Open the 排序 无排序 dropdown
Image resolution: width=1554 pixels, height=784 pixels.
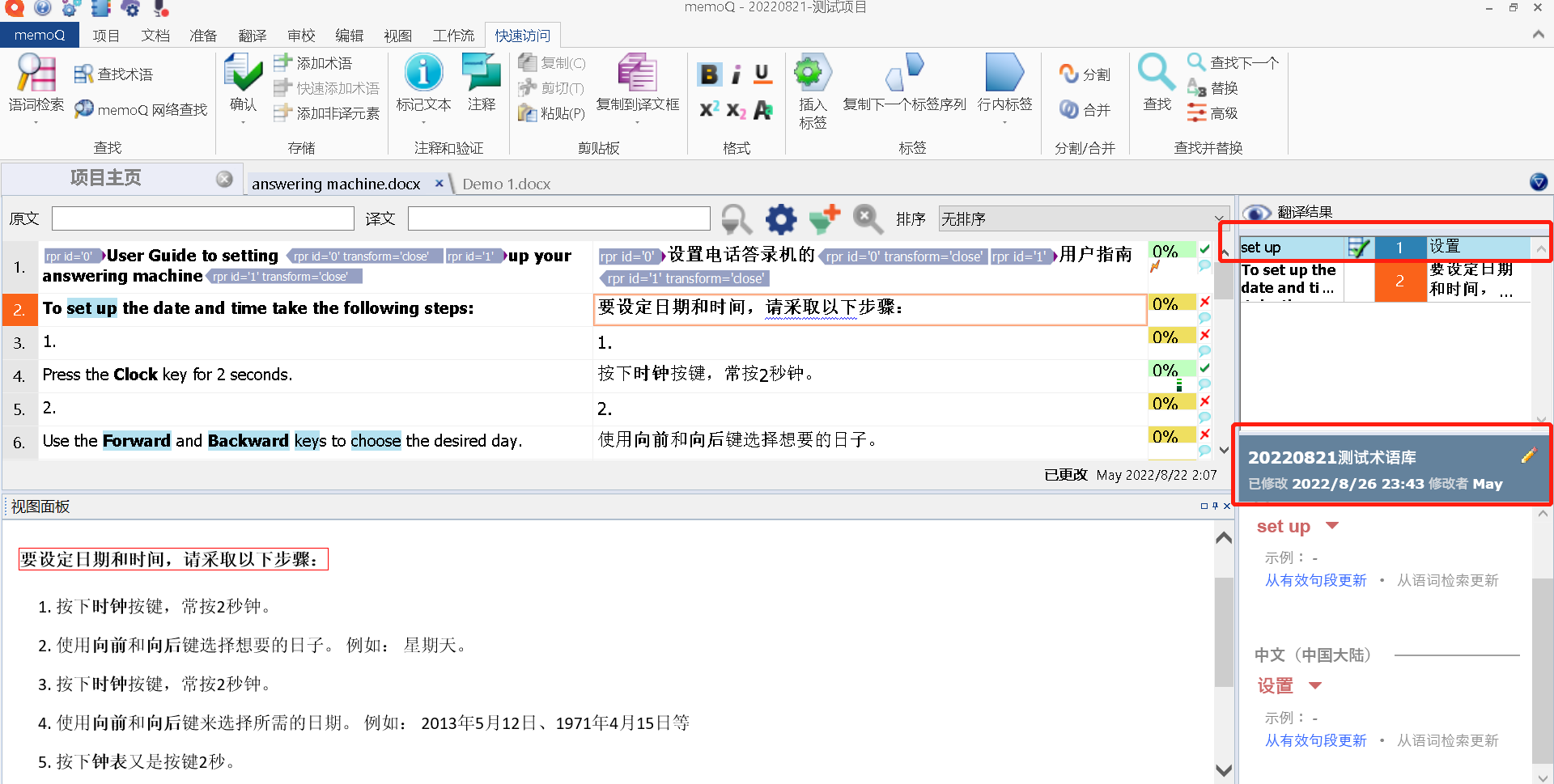(1083, 218)
